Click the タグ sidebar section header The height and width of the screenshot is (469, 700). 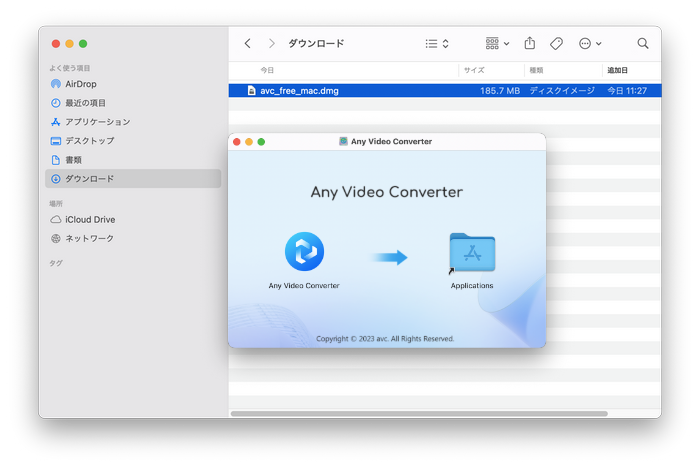click(56, 263)
